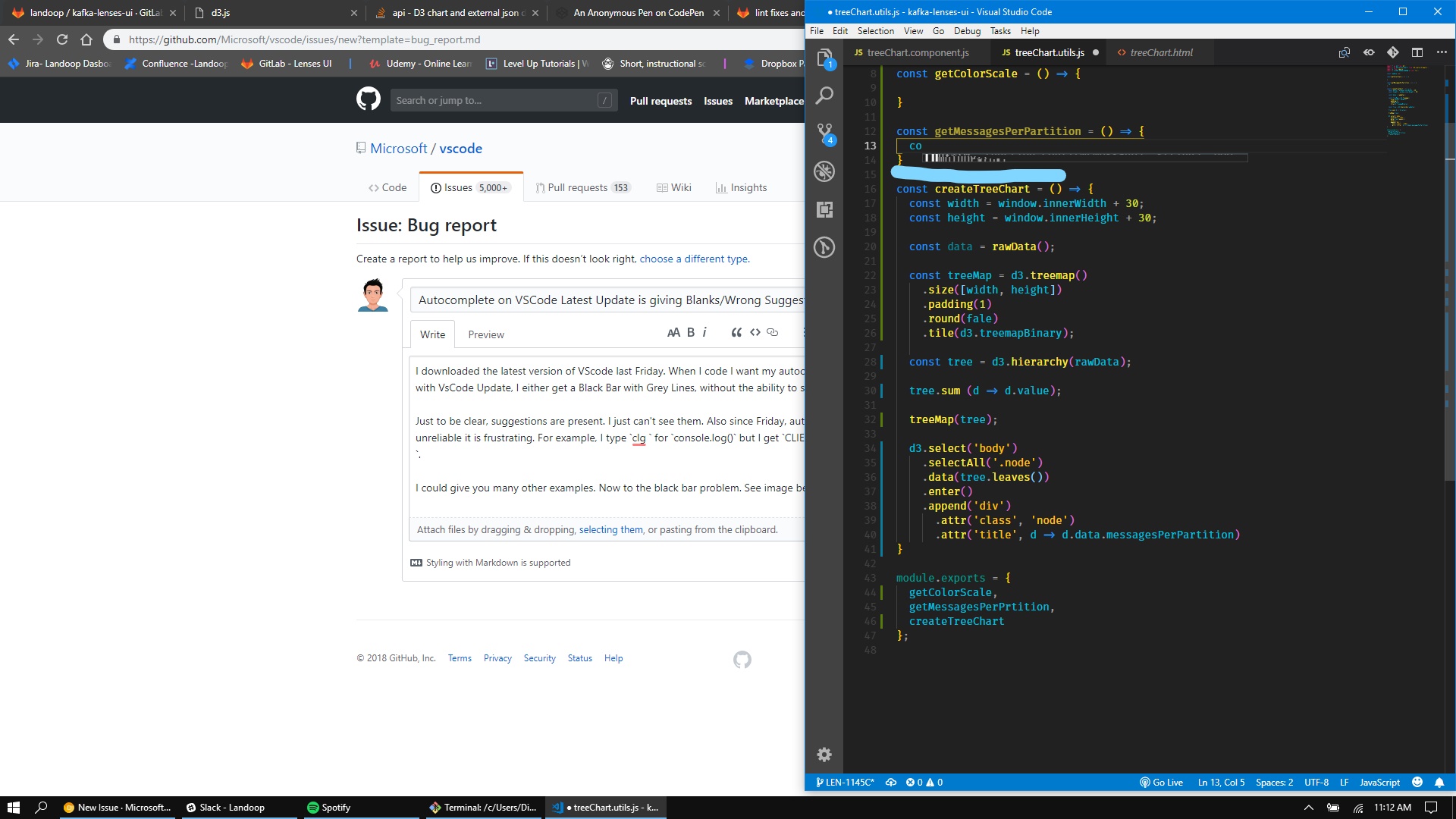Open the Selection menu in VS Code
The width and height of the screenshot is (1456, 819).
(x=875, y=31)
